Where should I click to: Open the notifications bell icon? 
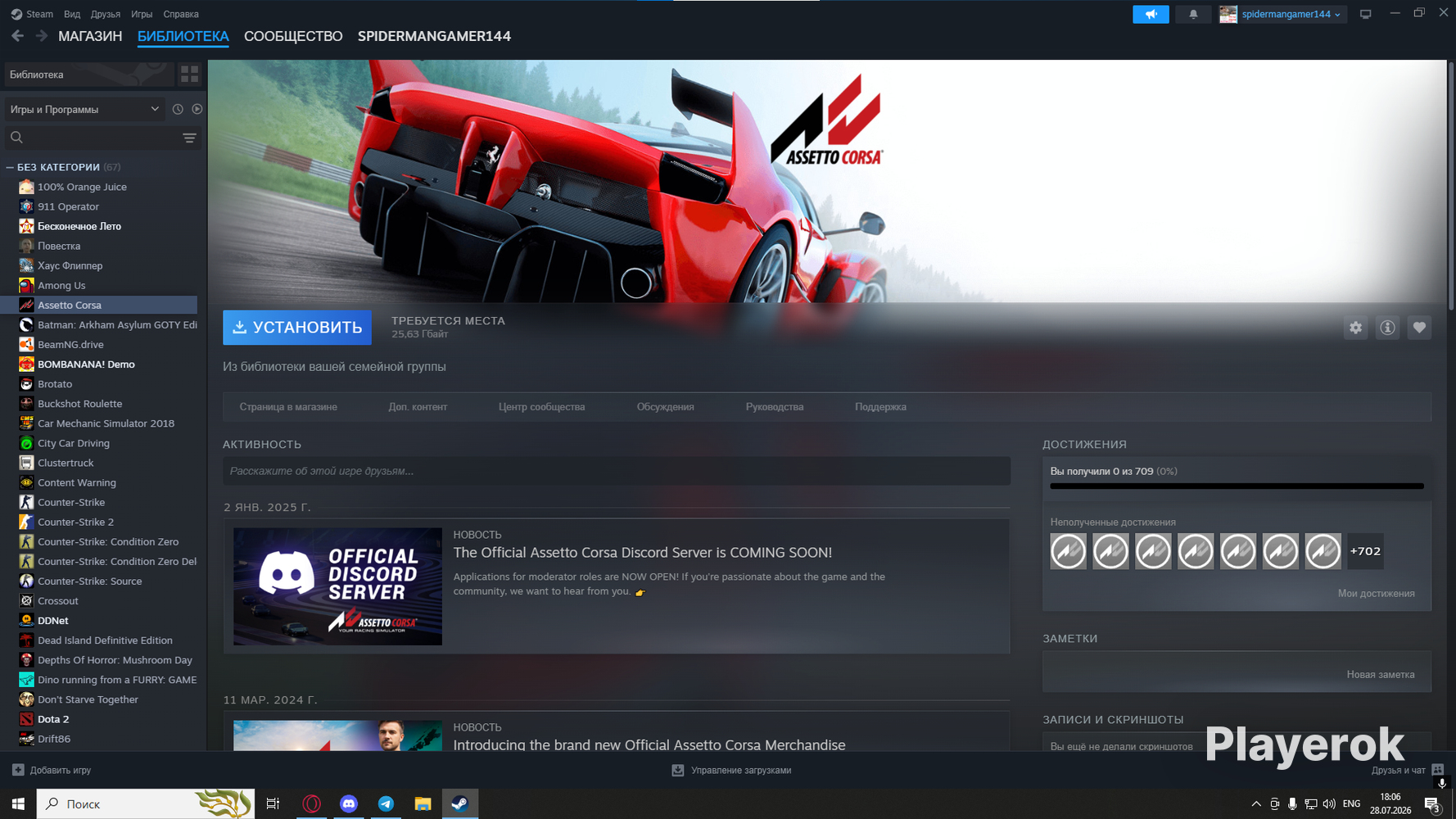pos(1193,14)
